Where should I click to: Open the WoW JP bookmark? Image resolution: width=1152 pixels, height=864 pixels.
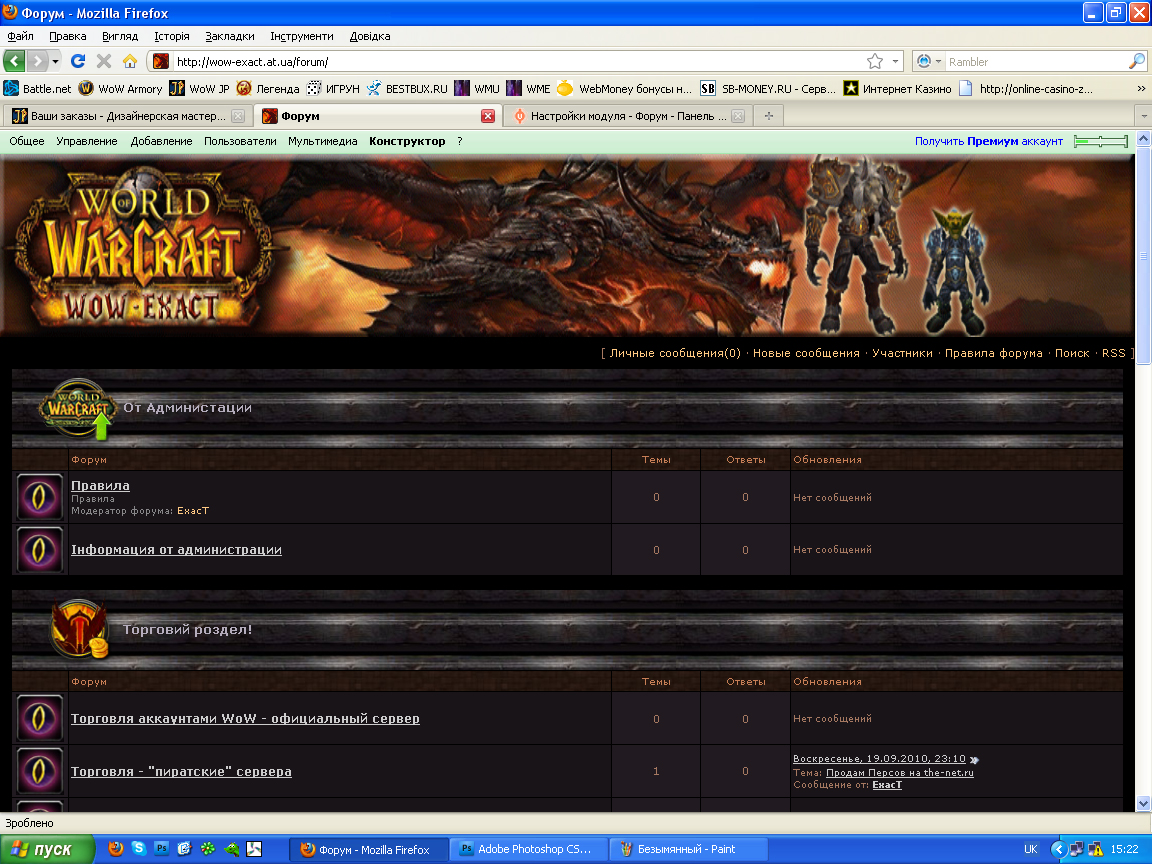point(199,89)
